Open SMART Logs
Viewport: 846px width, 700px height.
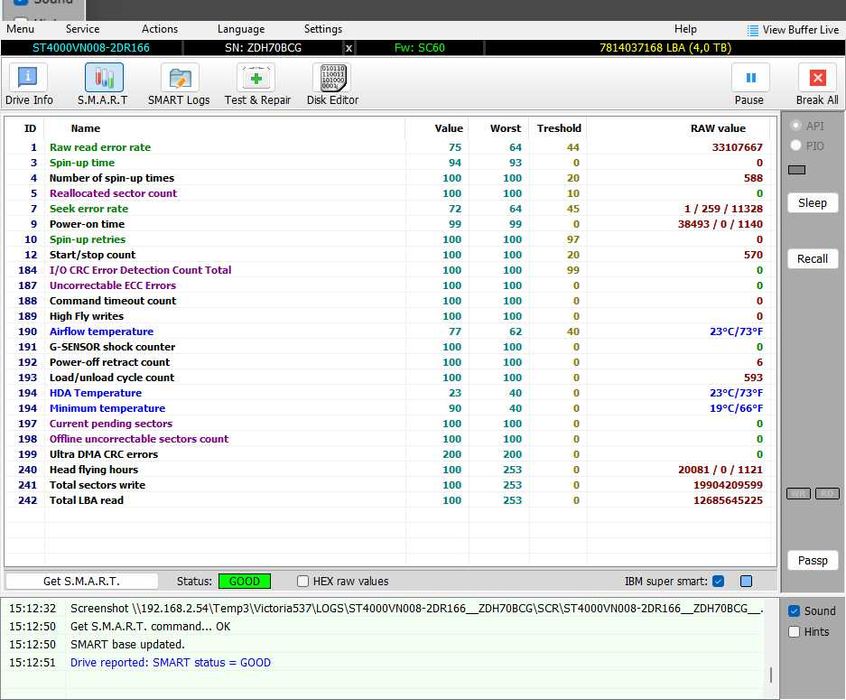point(179,84)
